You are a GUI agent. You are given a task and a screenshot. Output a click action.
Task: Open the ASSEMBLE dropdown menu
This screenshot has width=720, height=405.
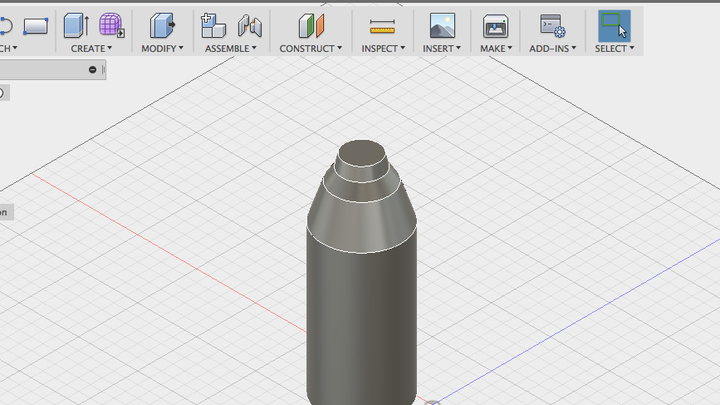[231, 48]
